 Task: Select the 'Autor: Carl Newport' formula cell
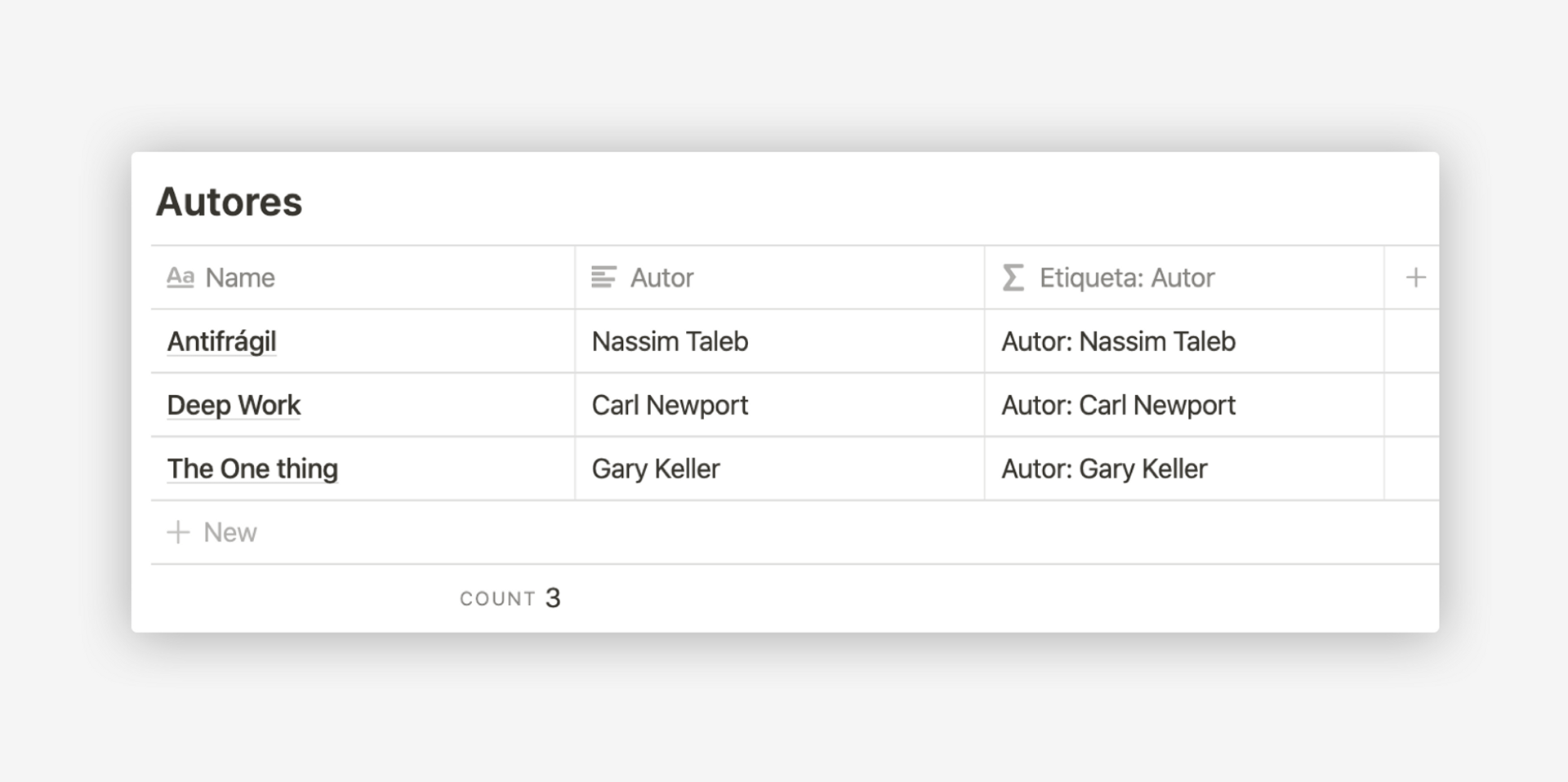click(x=1118, y=405)
